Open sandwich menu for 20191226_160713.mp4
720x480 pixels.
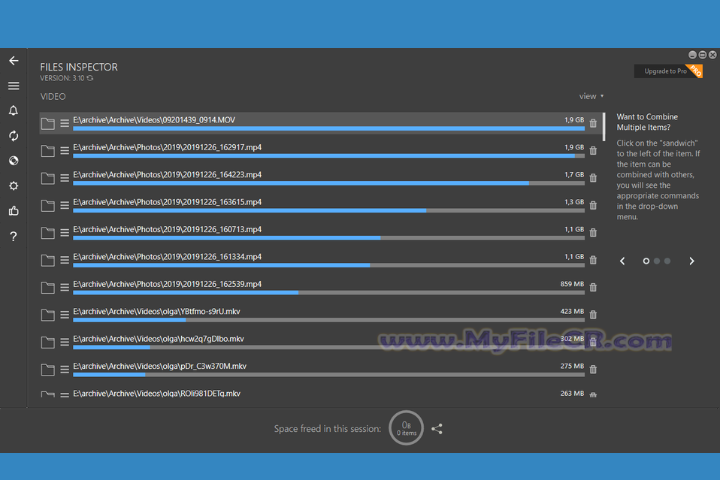65,232
